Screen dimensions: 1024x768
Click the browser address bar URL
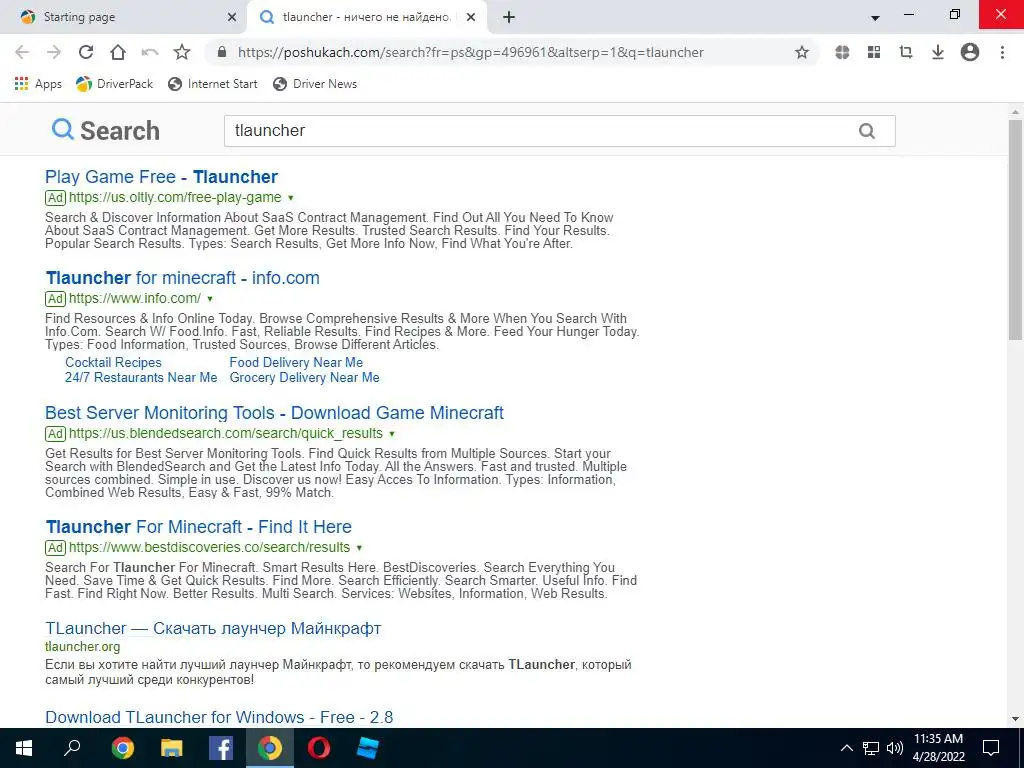tap(470, 52)
